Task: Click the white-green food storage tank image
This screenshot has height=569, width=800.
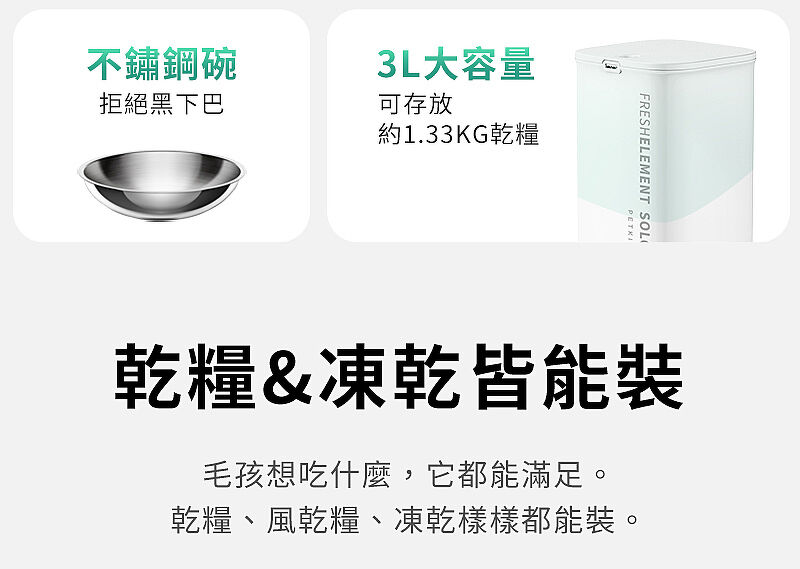Action: 666,141
